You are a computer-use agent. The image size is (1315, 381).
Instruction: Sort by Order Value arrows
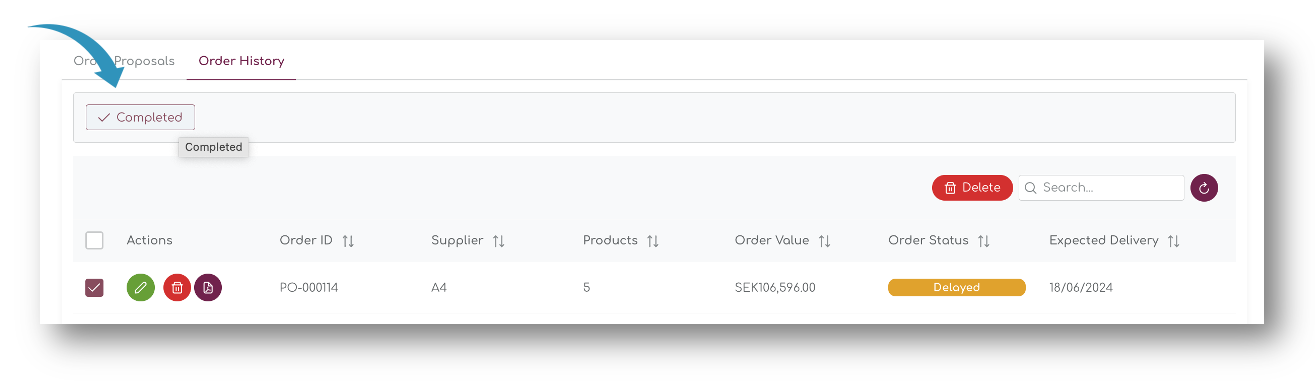pos(824,241)
